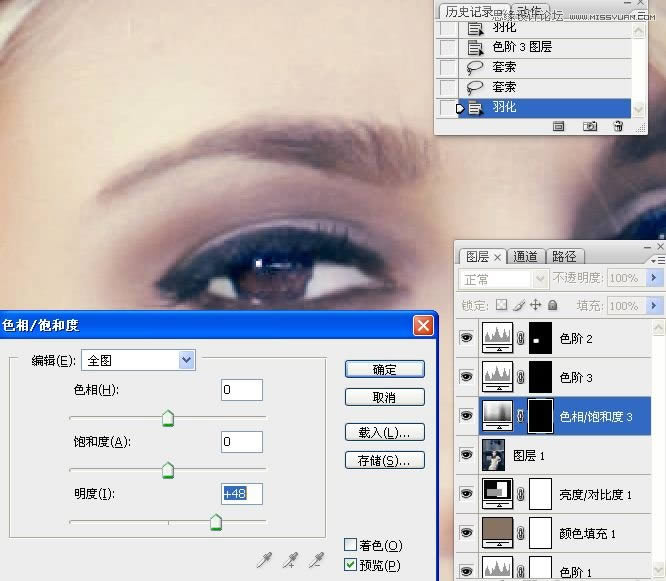Click the lock transparent pixels icon

click(x=502, y=305)
